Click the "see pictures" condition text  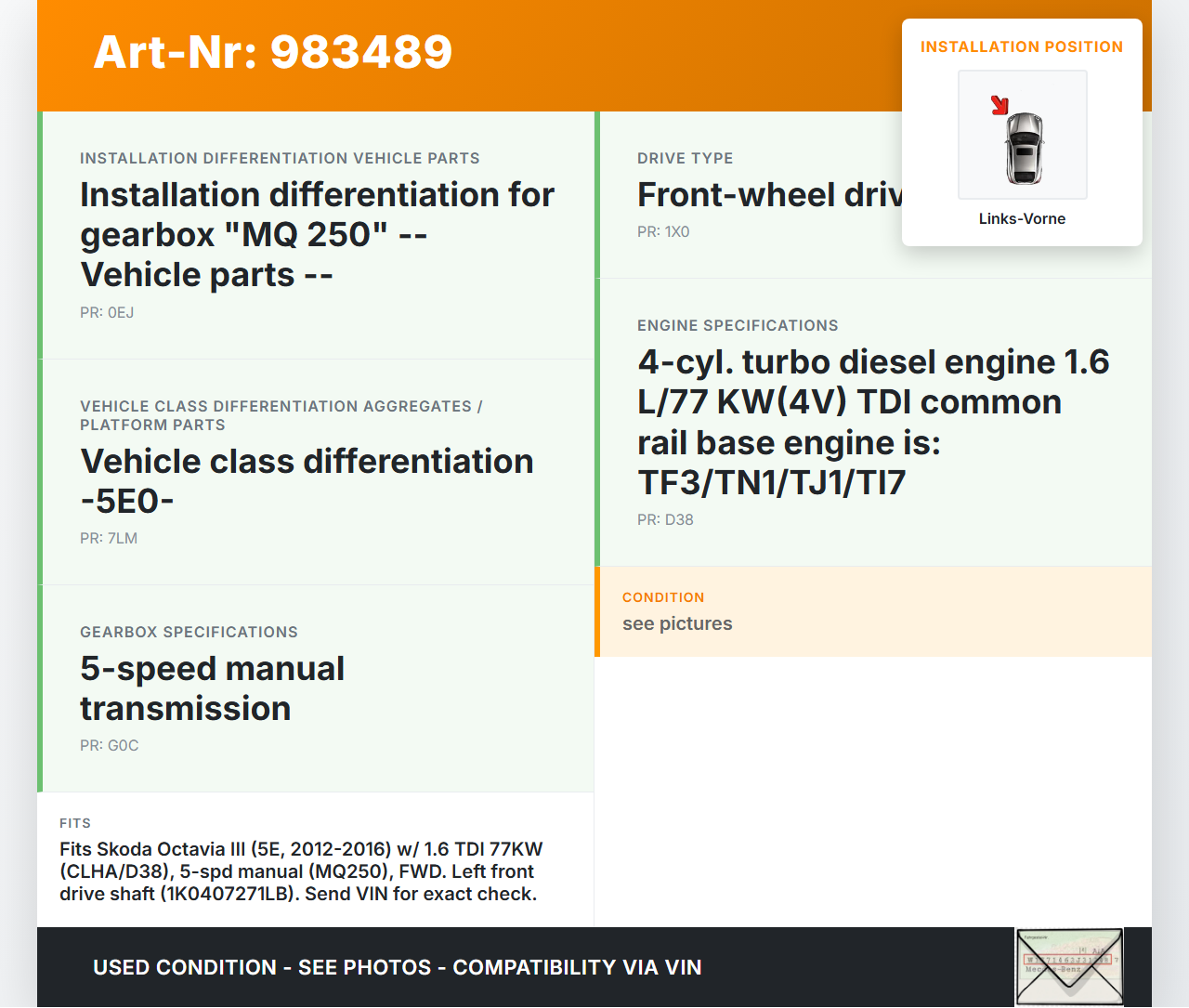point(677,624)
